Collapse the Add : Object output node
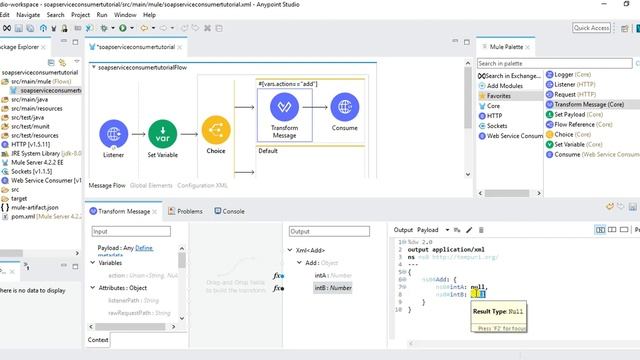The image size is (640, 360). pos(299,262)
